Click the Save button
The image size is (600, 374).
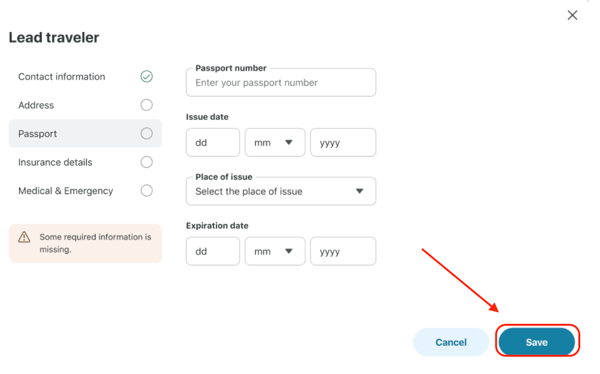coord(537,342)
